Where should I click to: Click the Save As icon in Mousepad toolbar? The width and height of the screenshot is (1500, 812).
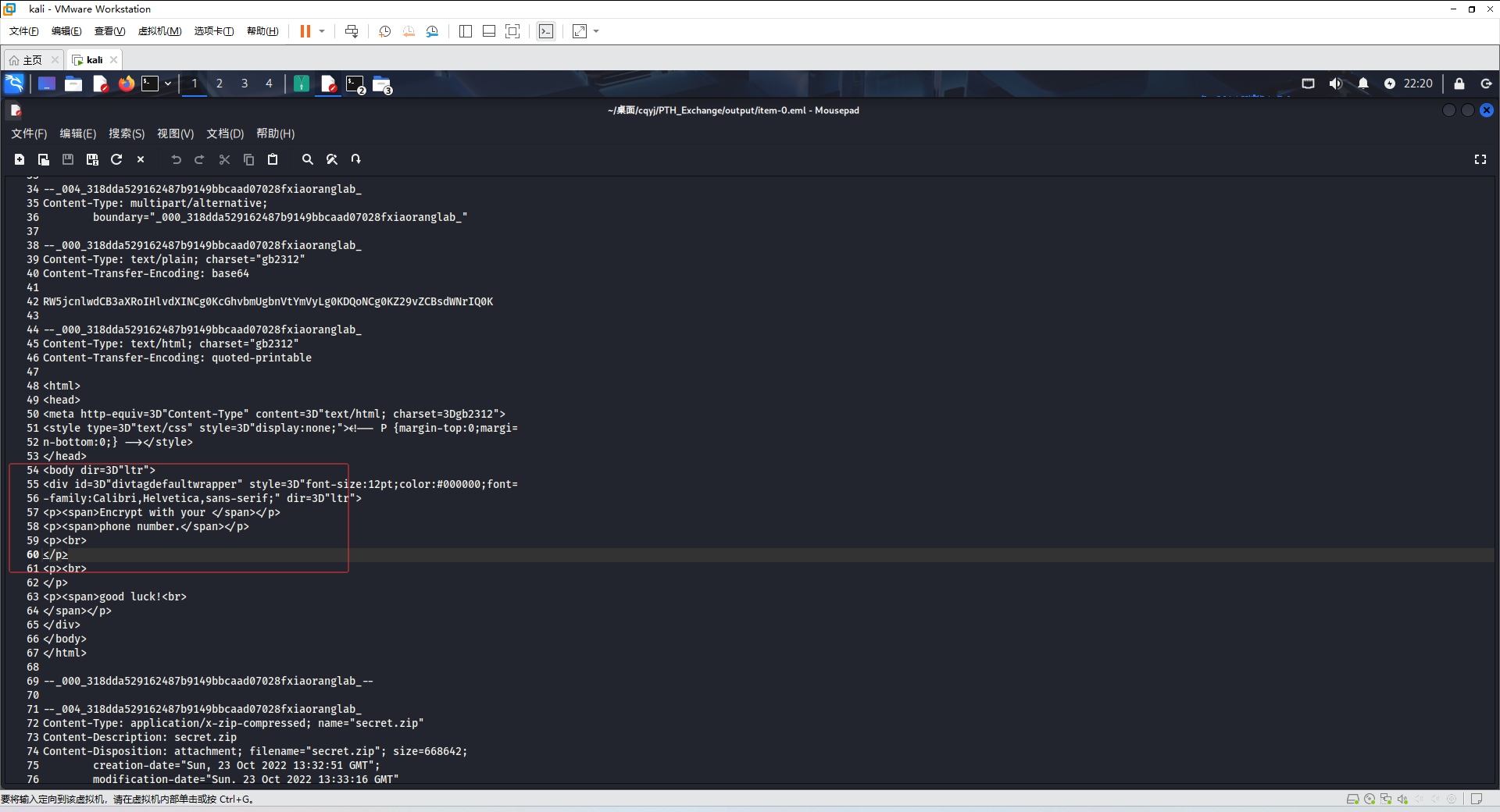tap(92, 159)
